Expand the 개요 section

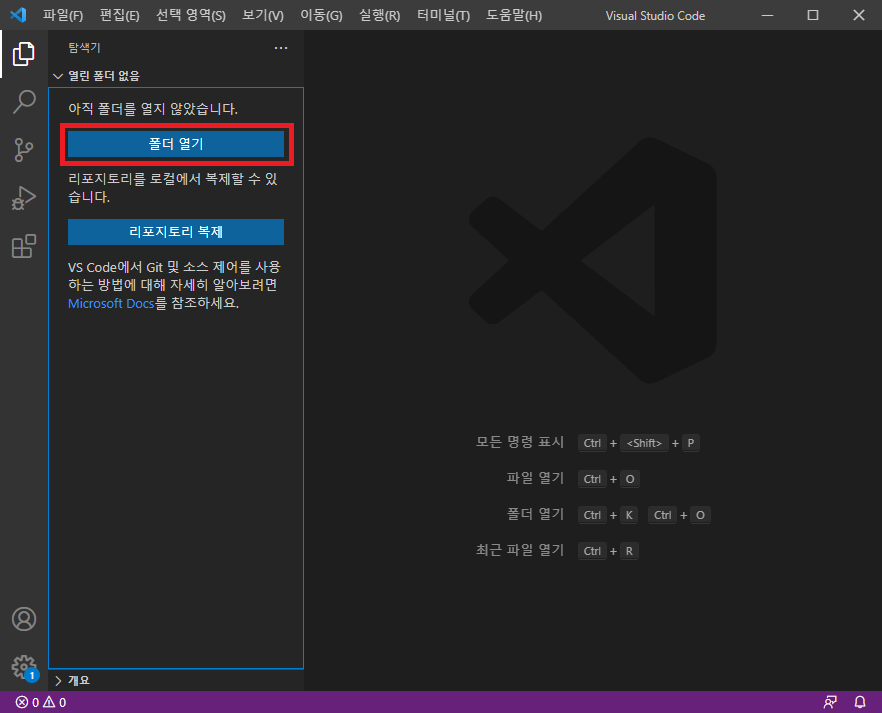coord(73,680)
